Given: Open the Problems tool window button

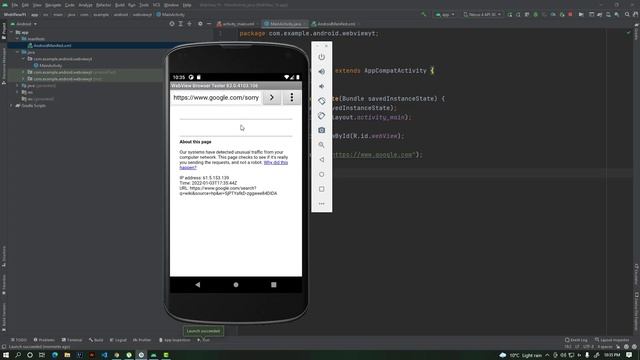Looking at the screenshot, I should pyautogui.click(x=44, y=340).
